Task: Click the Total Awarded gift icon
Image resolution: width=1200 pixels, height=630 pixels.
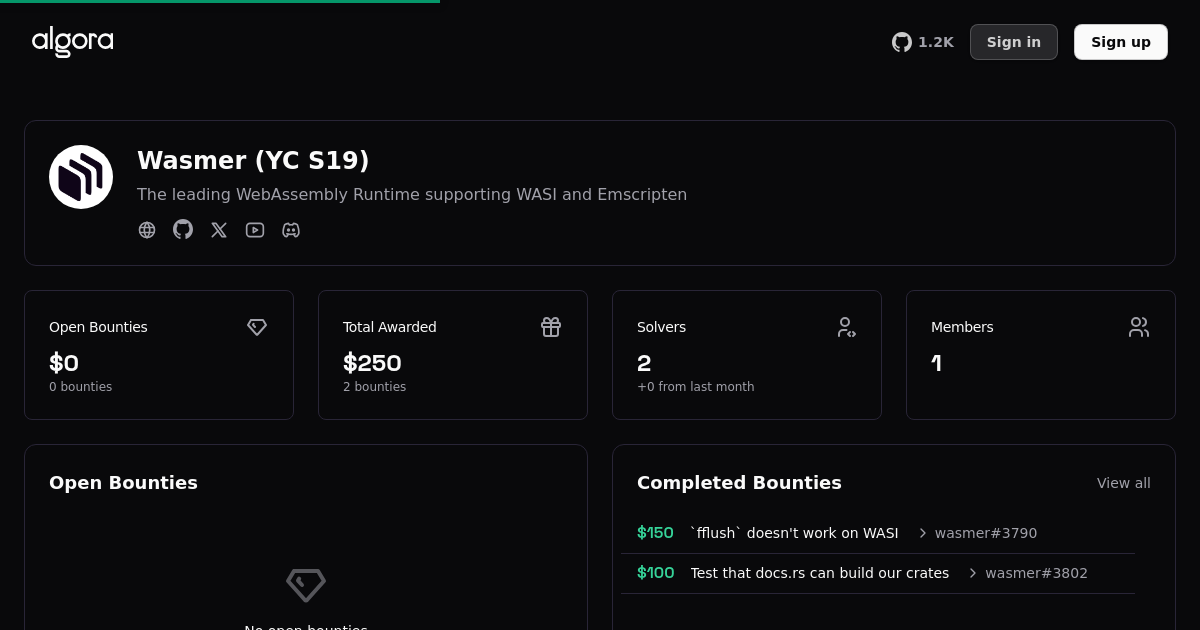Action: pyautogui.click(x=551, y=327)
